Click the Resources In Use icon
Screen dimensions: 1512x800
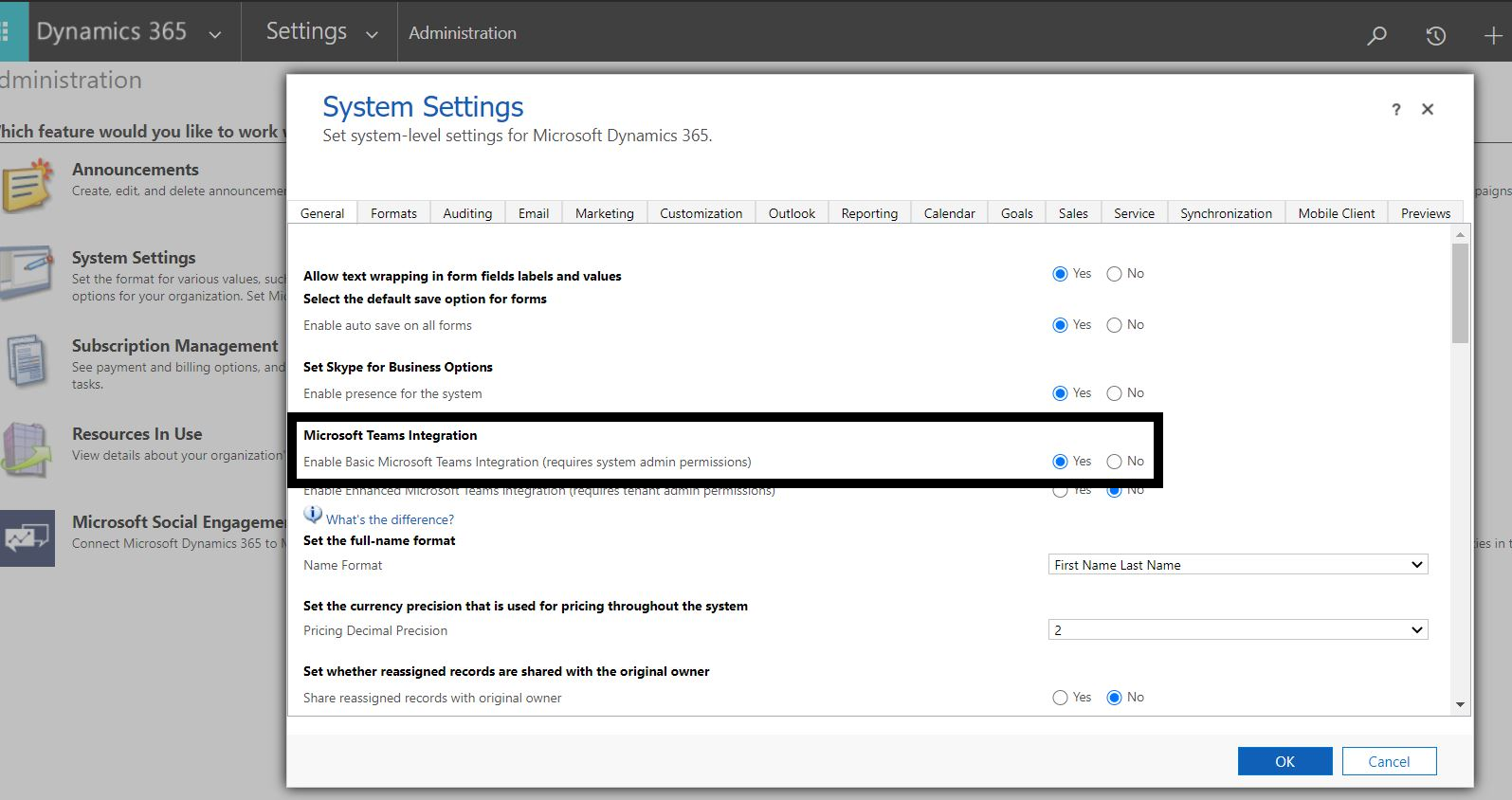(x=26, y=449)
